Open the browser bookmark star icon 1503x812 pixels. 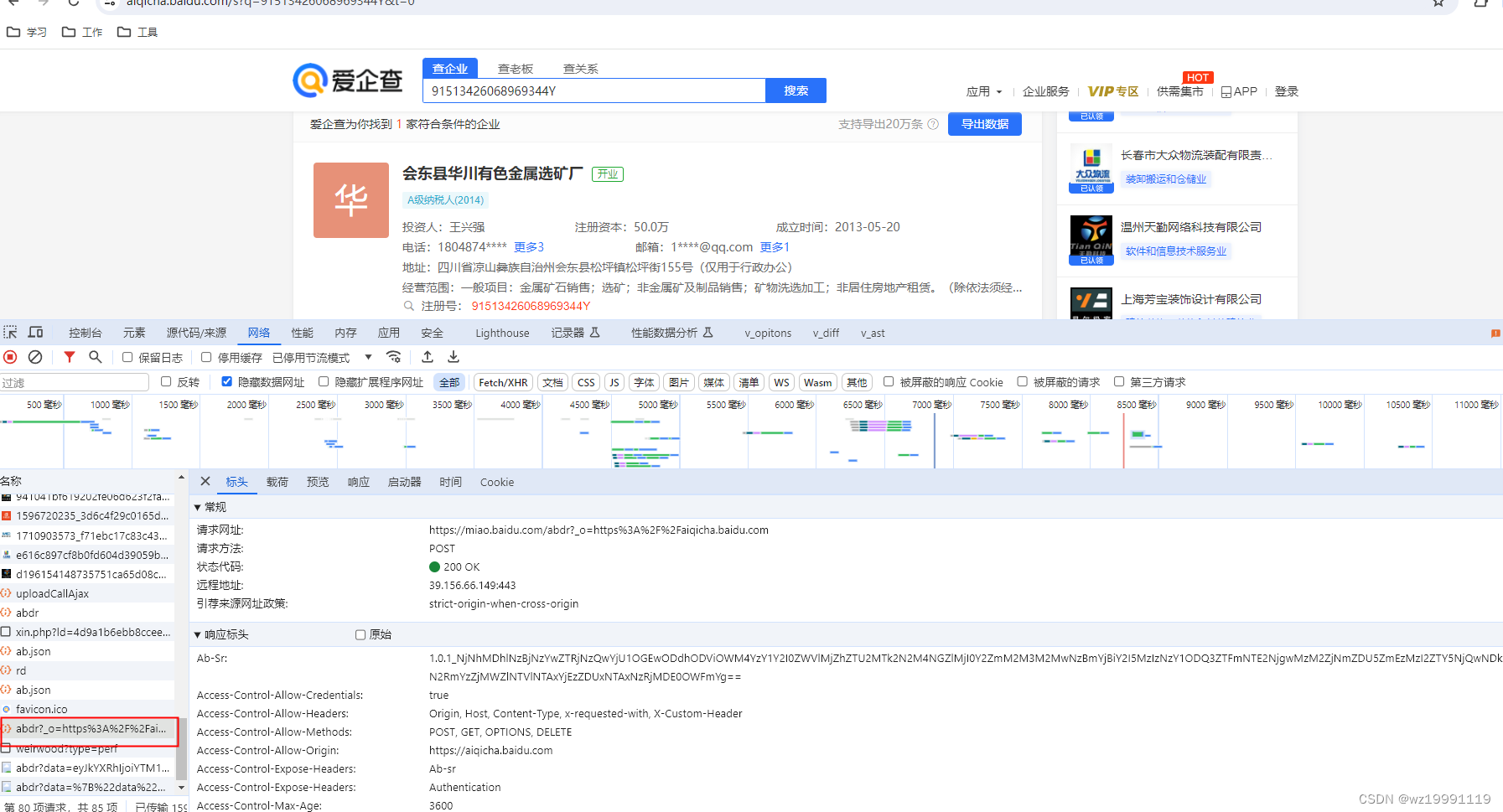pyautogui.click(x=1438, y=3)
